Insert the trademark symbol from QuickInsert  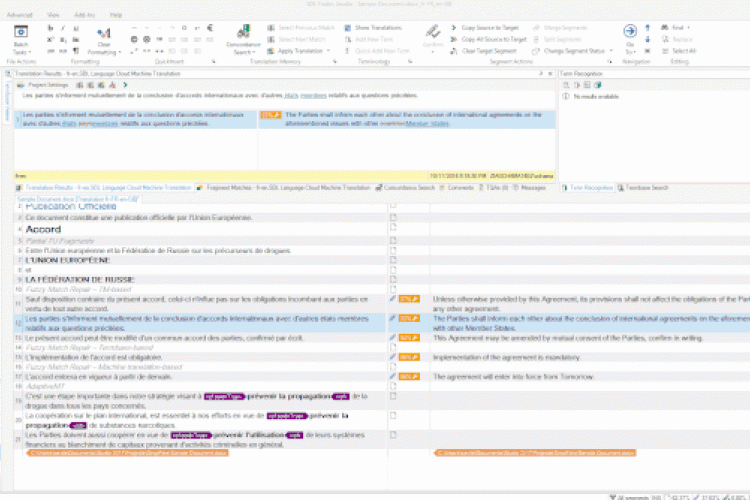[159, 40]
